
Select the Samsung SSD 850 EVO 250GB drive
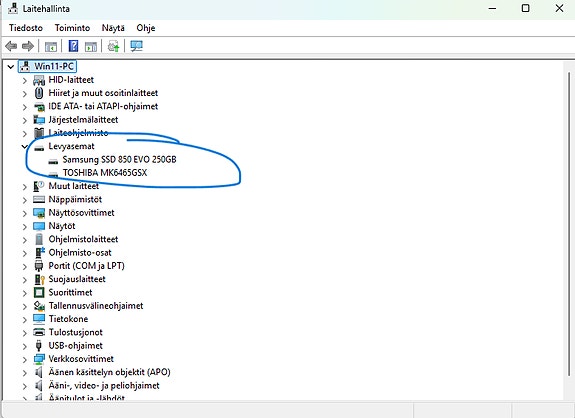(119, 160)
